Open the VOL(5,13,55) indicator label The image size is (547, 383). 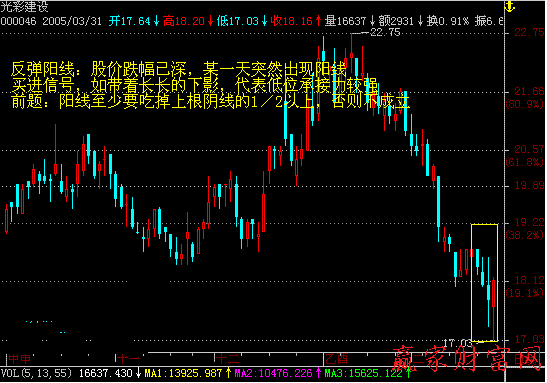[x=36, y=373]
